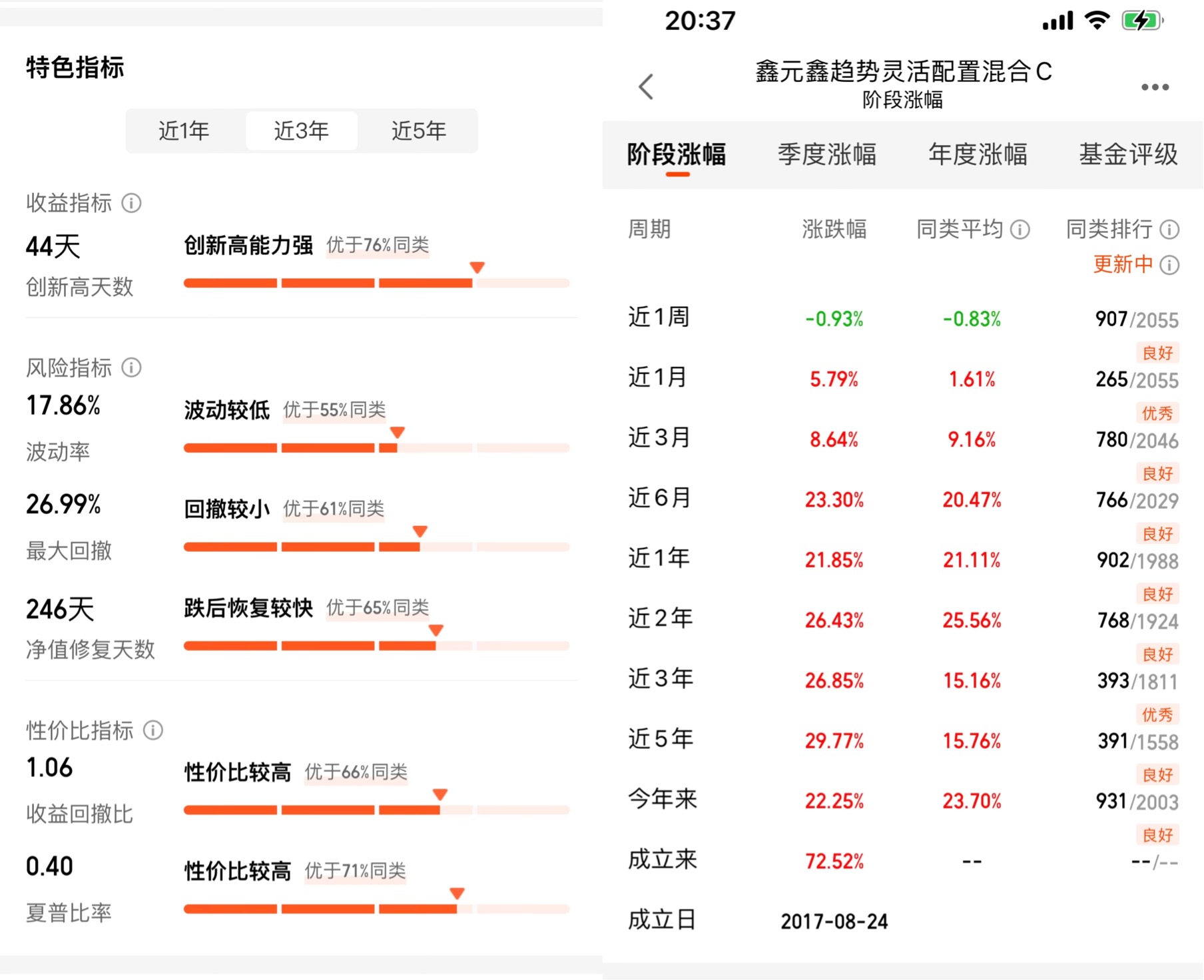Tap the 特色指标 section title
The width and height of the screenshot is (1204, 980).
click(x=75, y=67)
